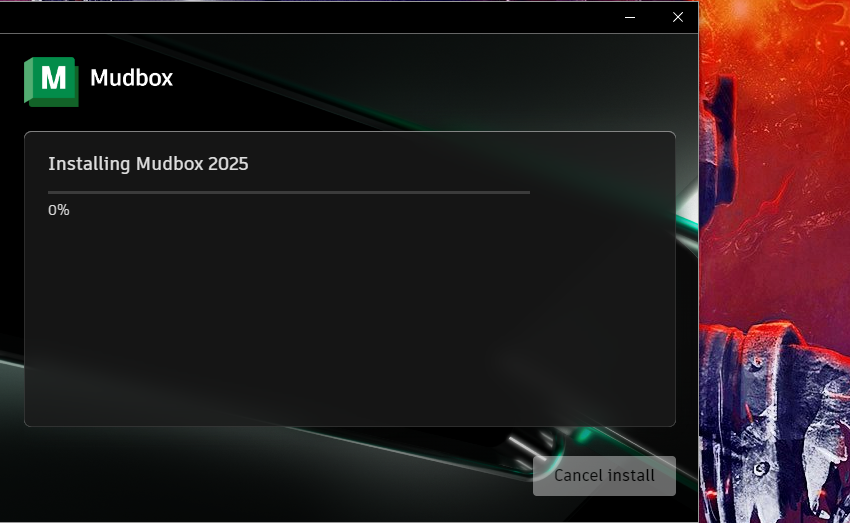Click the Installing Mudbox 2025 heading
Image resolution: width=850 pixels, height=523 pixels.
tap(148, 164)
